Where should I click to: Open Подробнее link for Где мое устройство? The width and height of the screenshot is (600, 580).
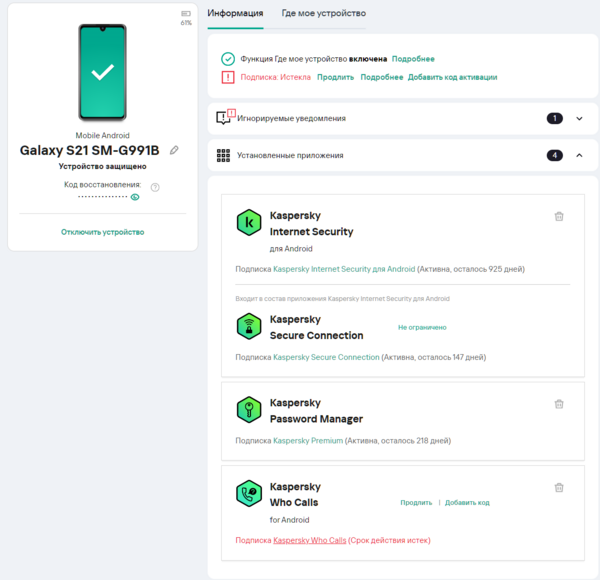pyautogui.click(x=413, y=59)
